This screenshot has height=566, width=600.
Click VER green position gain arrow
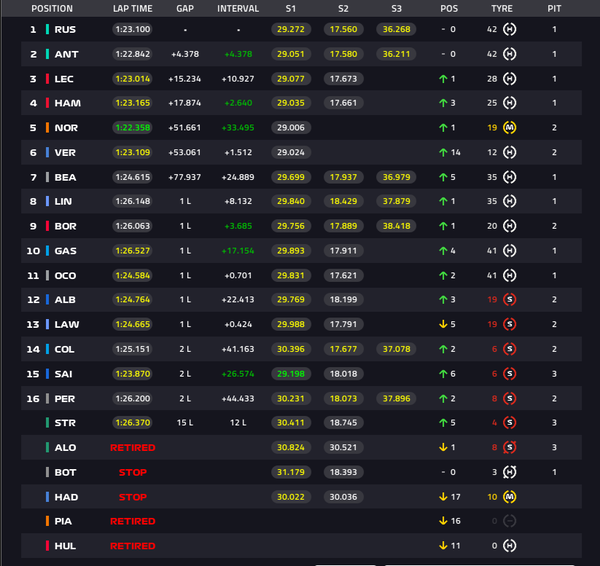click(x=443, y=152)
